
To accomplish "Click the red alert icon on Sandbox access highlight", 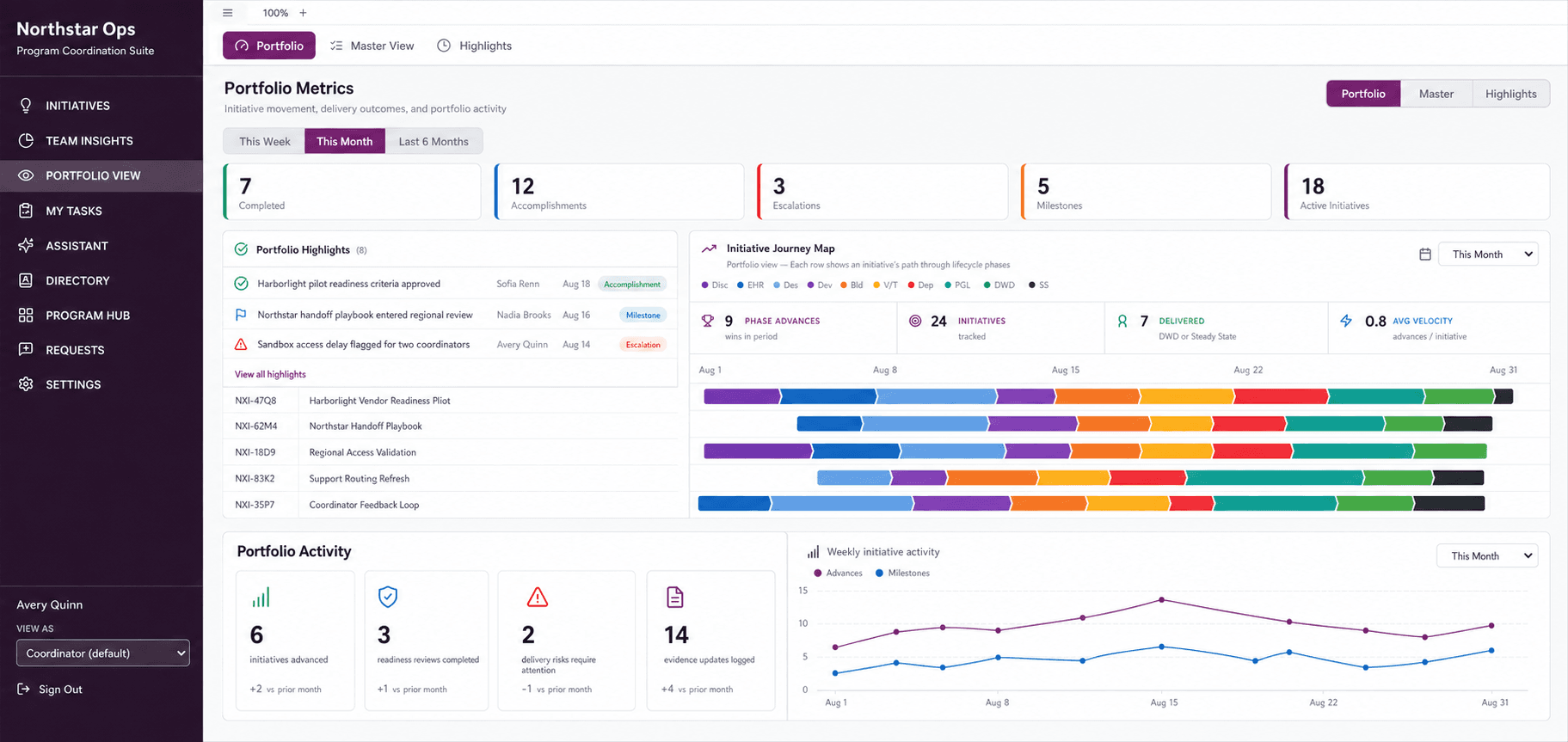I will coord(241,344).
